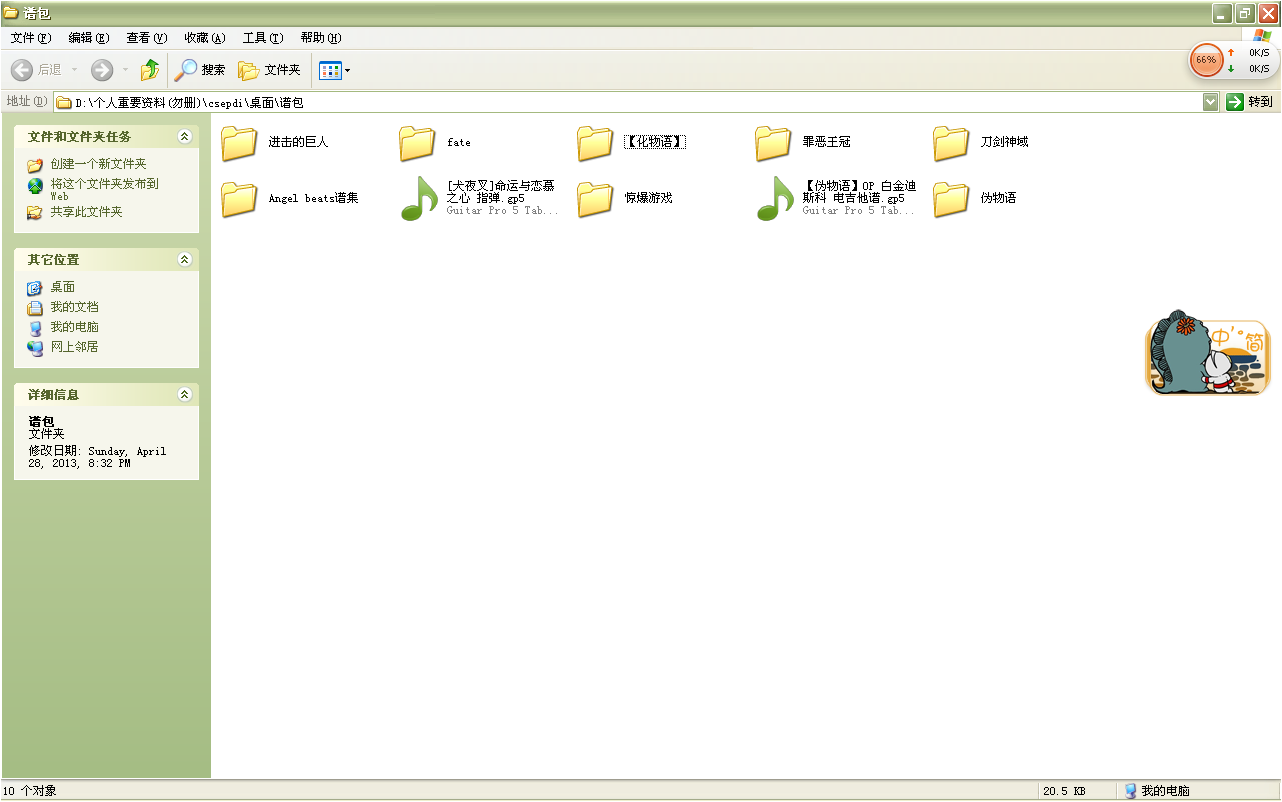1282x802 pixels.
Task: Click the Back (后退) arrow button
Action: click(x=36, y=70)
